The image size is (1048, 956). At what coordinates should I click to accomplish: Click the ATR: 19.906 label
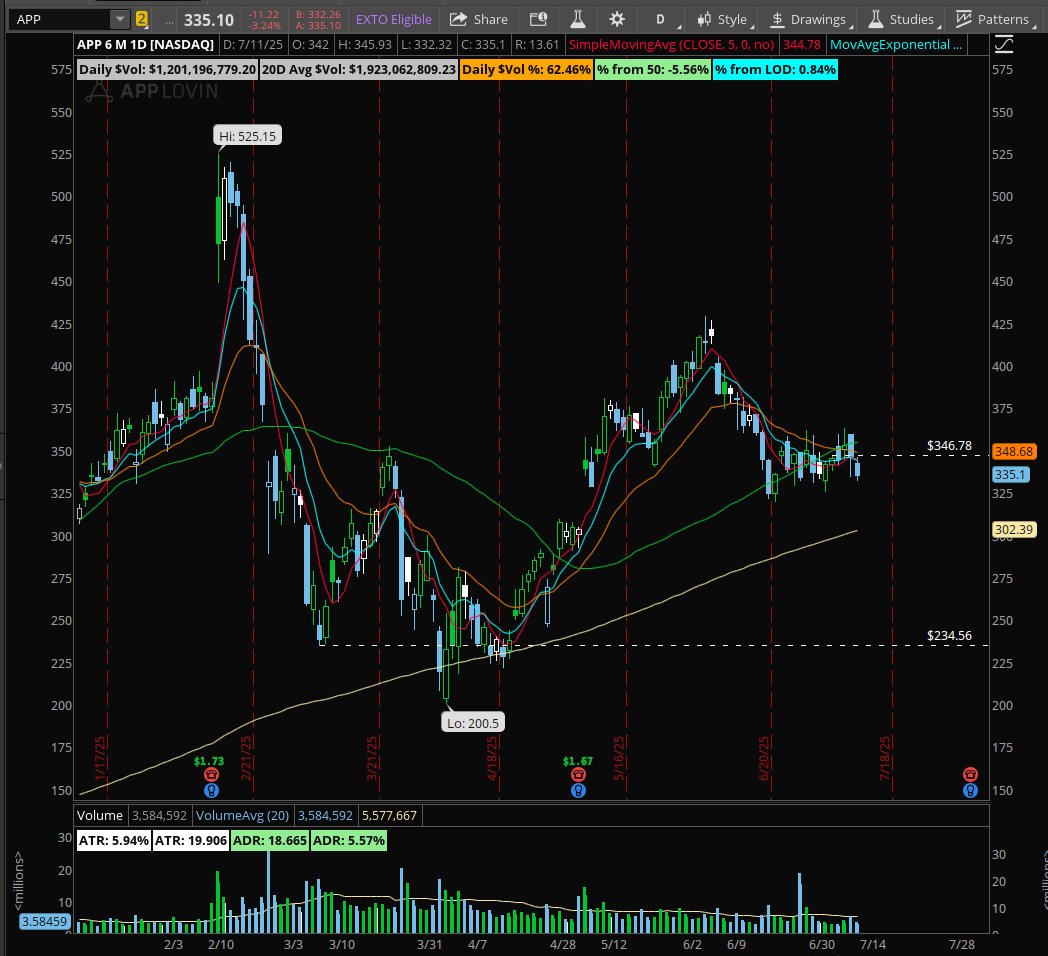pos(190,840)
